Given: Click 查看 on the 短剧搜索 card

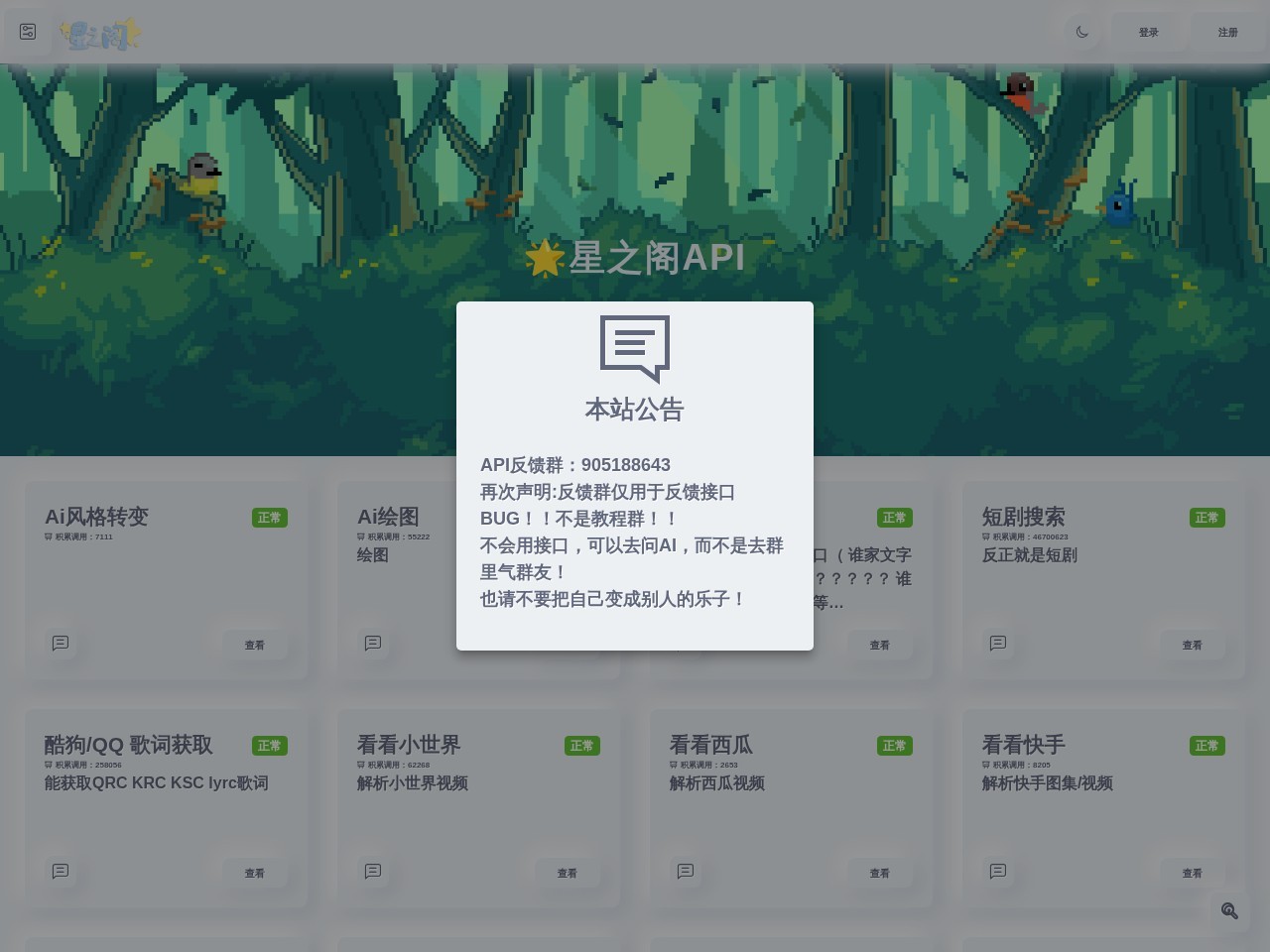Looking at the screenshot, I should point(1192,645).
